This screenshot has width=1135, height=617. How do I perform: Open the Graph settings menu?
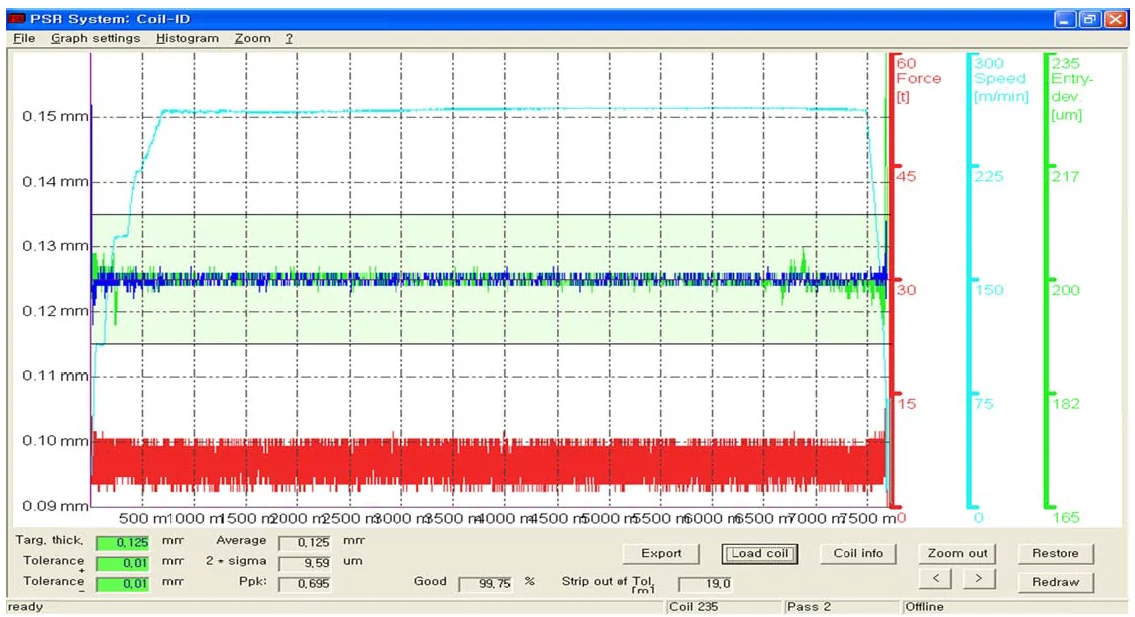(x=95, y=38)
